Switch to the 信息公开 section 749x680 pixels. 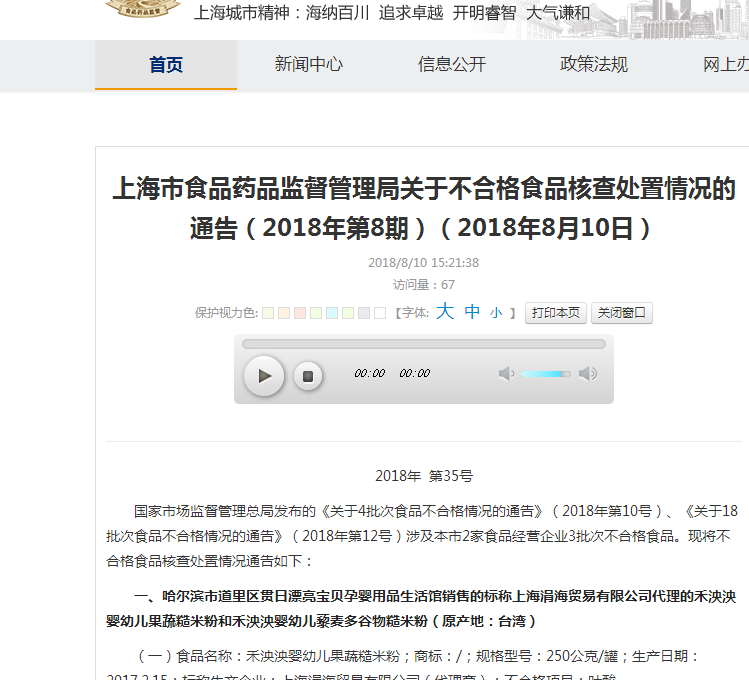(451, 65)
